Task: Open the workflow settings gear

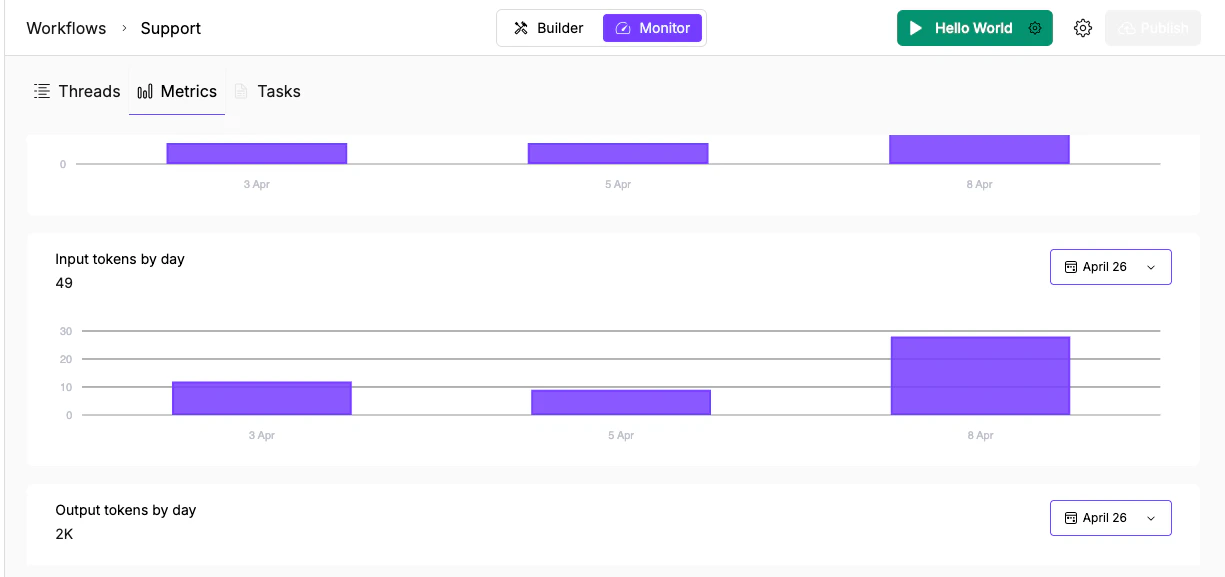Action: 1083,27
